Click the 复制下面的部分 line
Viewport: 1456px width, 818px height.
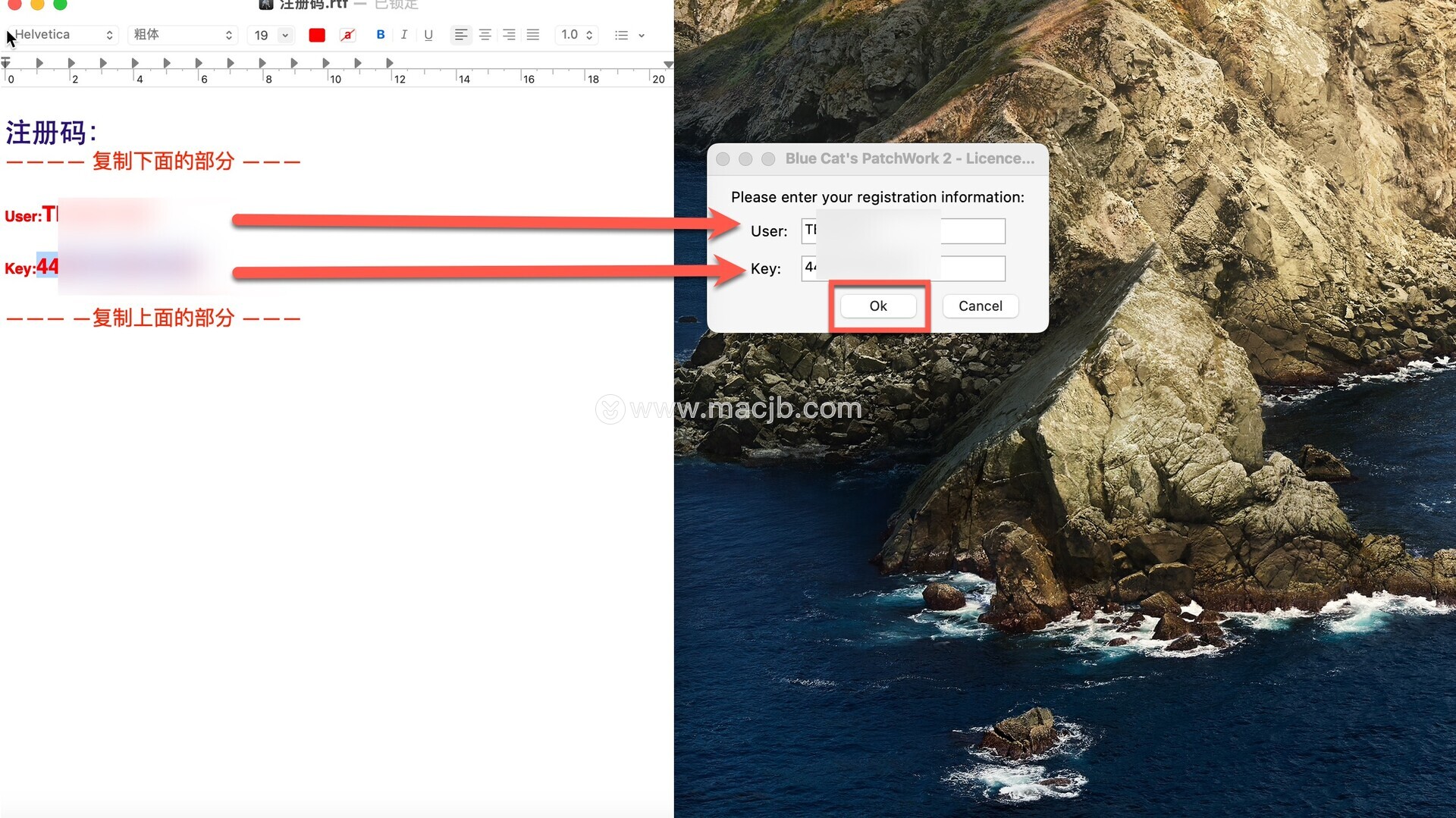point(153,161)
